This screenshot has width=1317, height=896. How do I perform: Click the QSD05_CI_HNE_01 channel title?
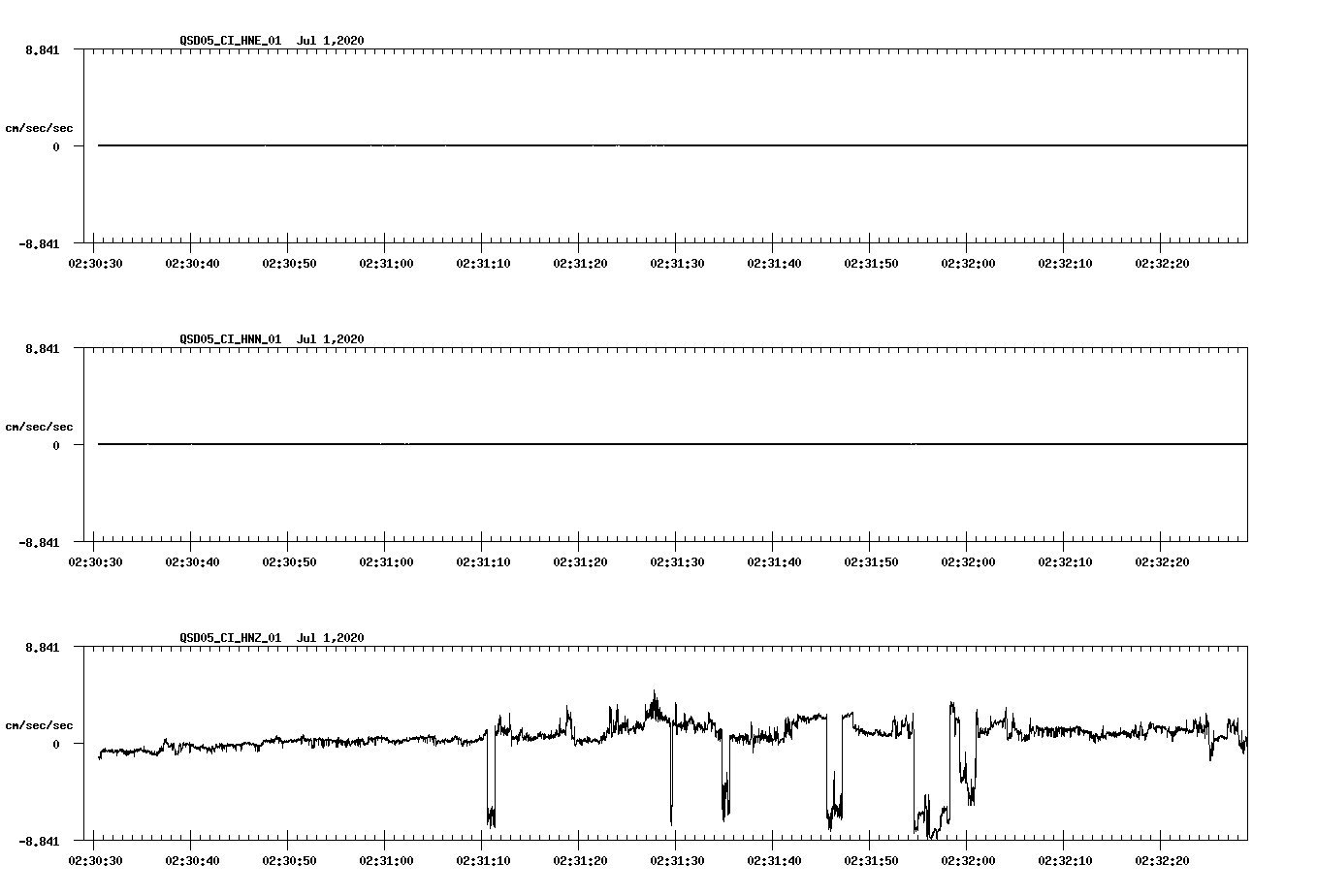click(231, 41)
